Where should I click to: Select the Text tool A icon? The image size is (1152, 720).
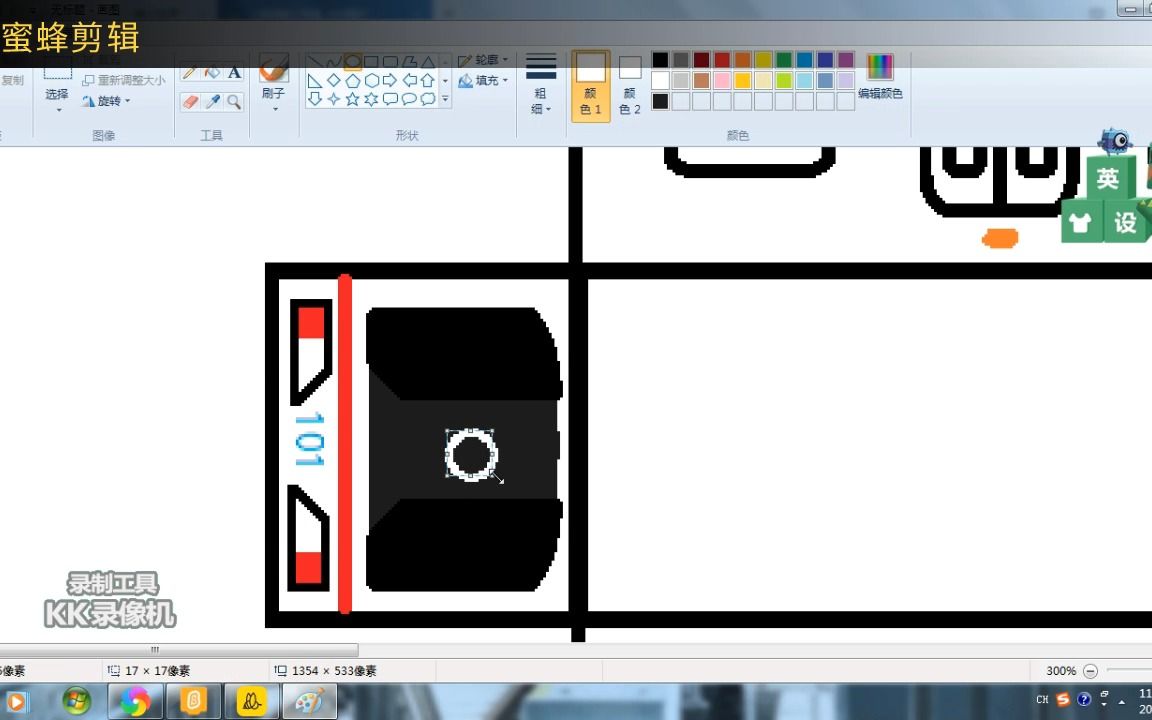point(234,72)
